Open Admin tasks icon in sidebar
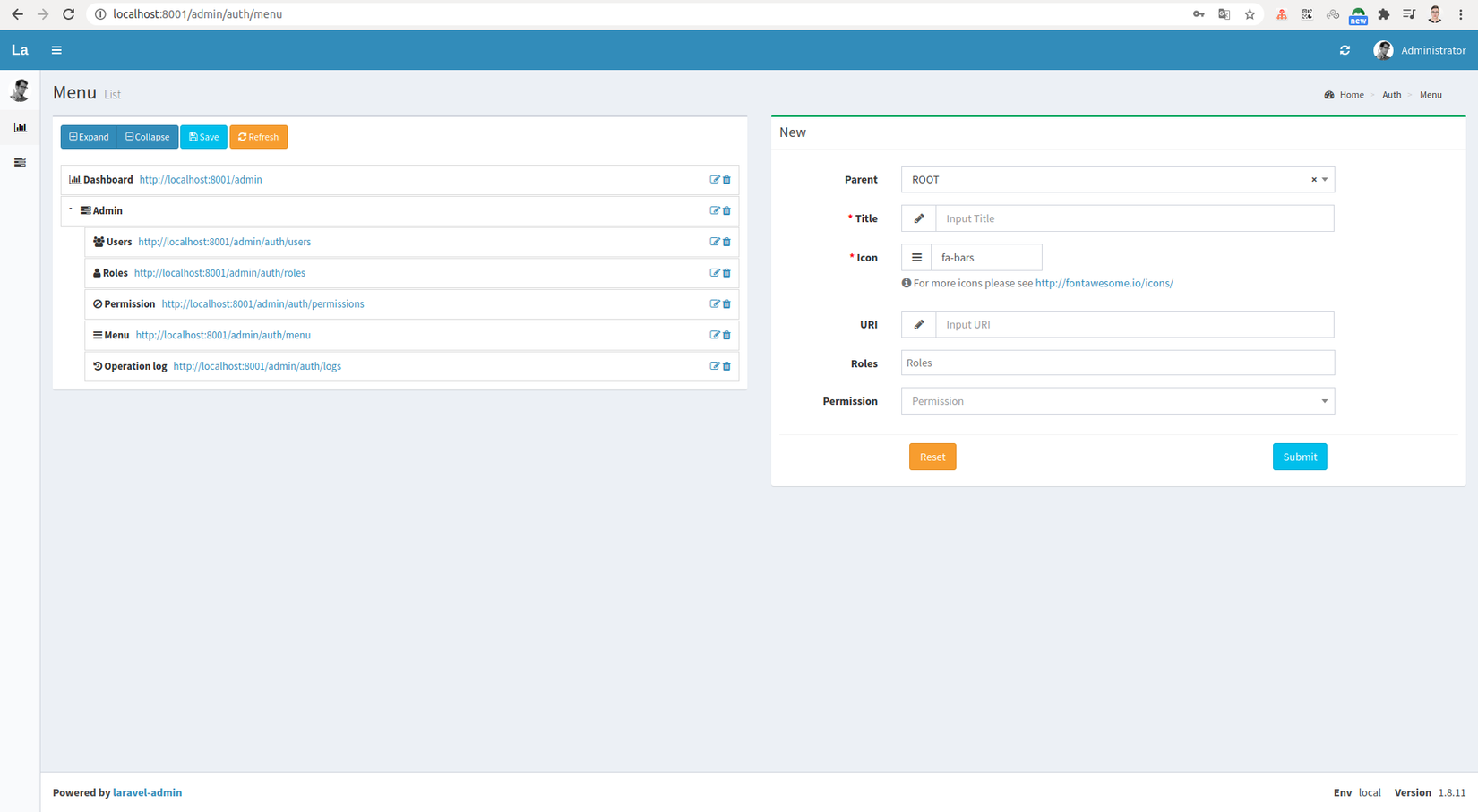The image size is (1478, 812). click(x=20, y=162)
